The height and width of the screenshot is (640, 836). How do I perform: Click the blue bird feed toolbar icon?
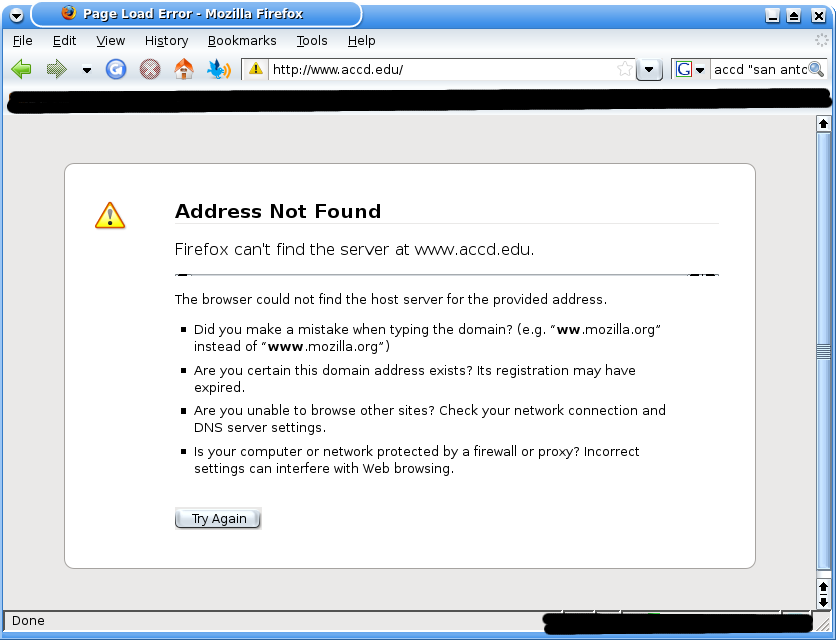click(x=219, y=69)
